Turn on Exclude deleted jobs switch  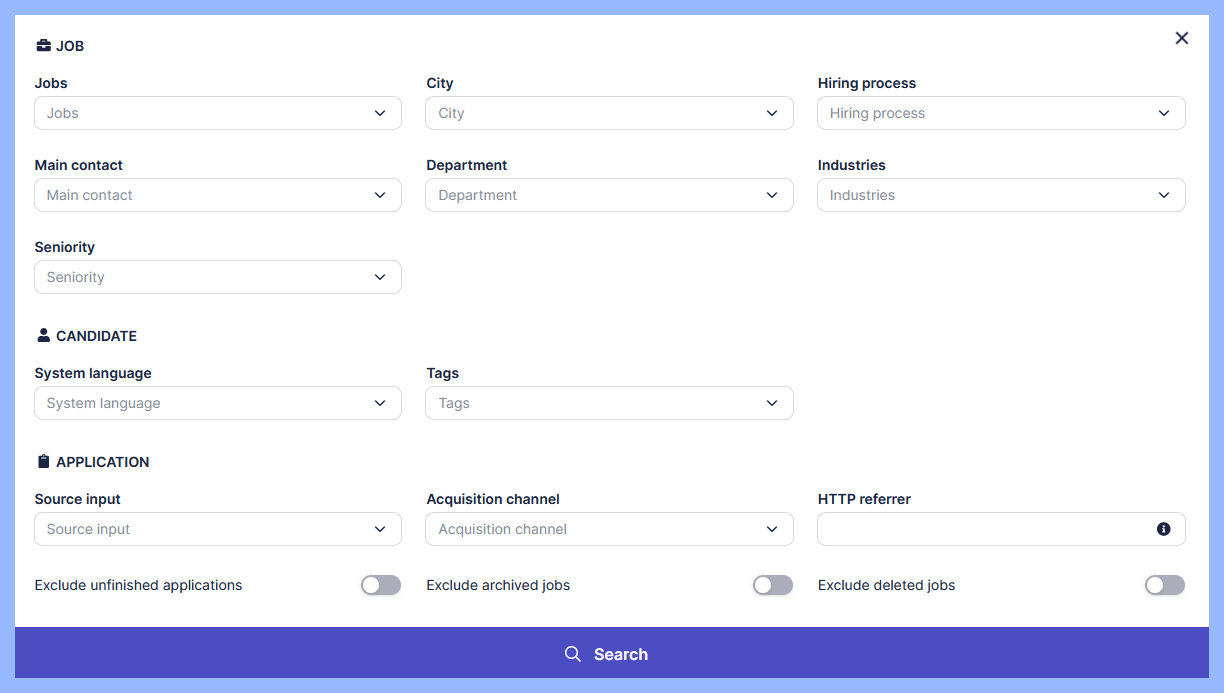click(1164, 585)
